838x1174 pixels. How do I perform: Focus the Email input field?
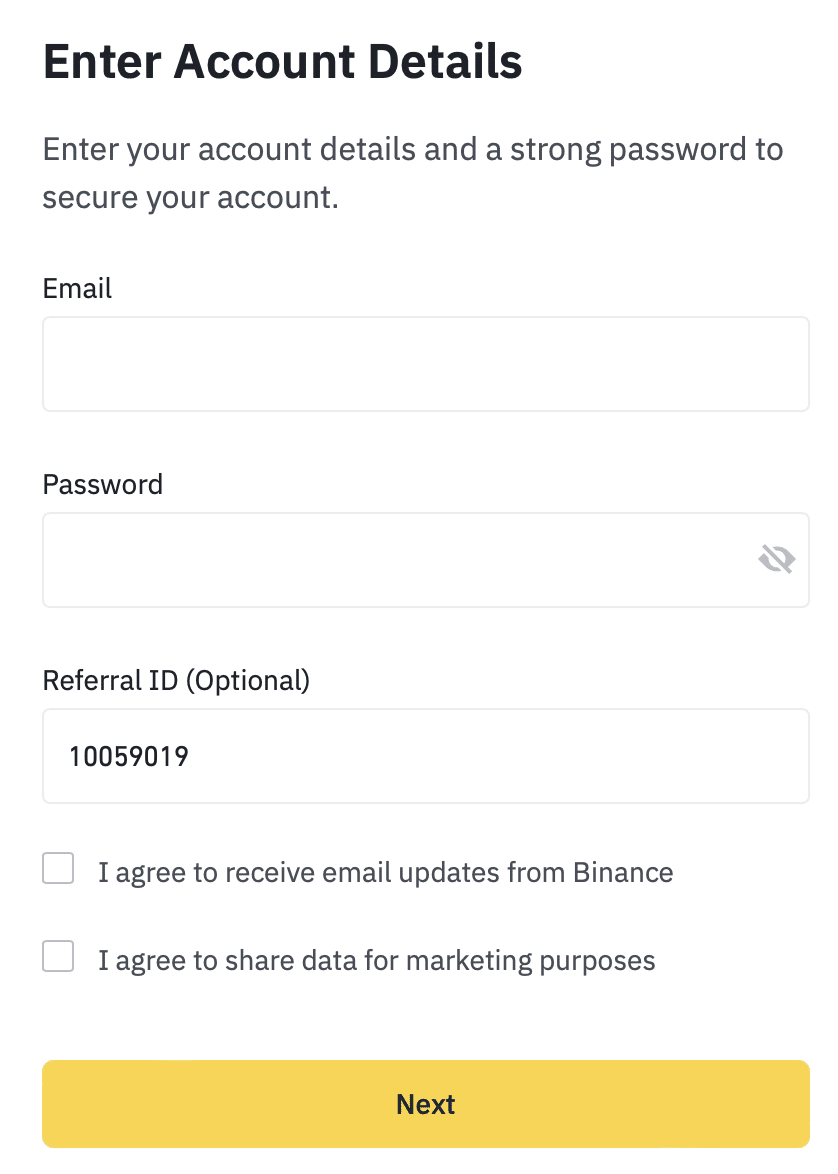point(425,364)
